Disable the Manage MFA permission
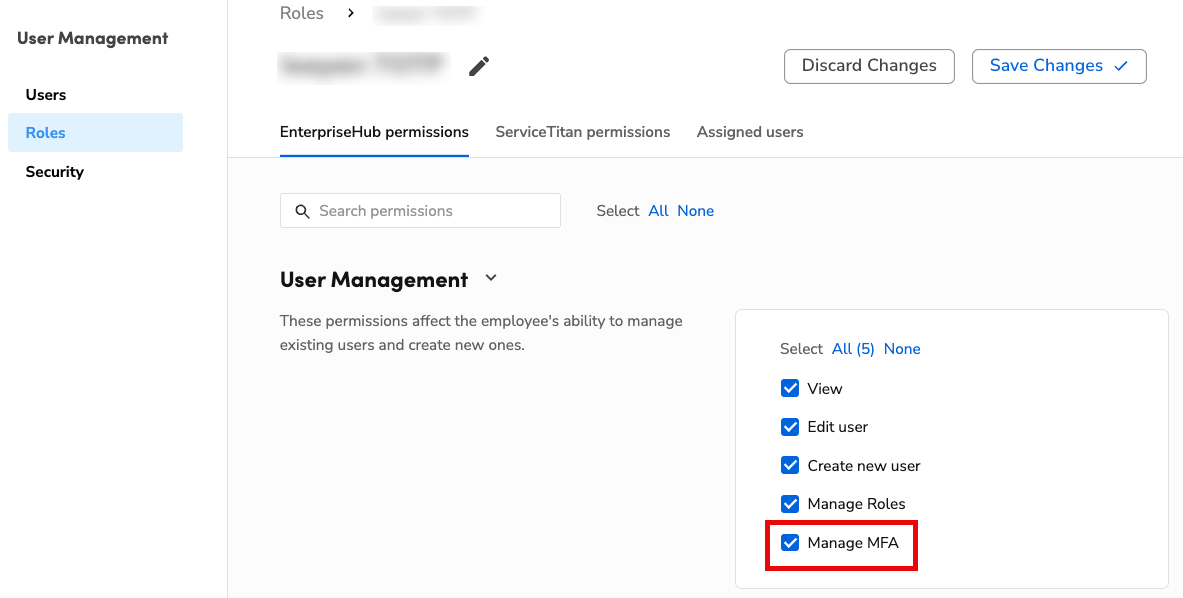This screenshot has width=1183, height=598. [790, 542]
